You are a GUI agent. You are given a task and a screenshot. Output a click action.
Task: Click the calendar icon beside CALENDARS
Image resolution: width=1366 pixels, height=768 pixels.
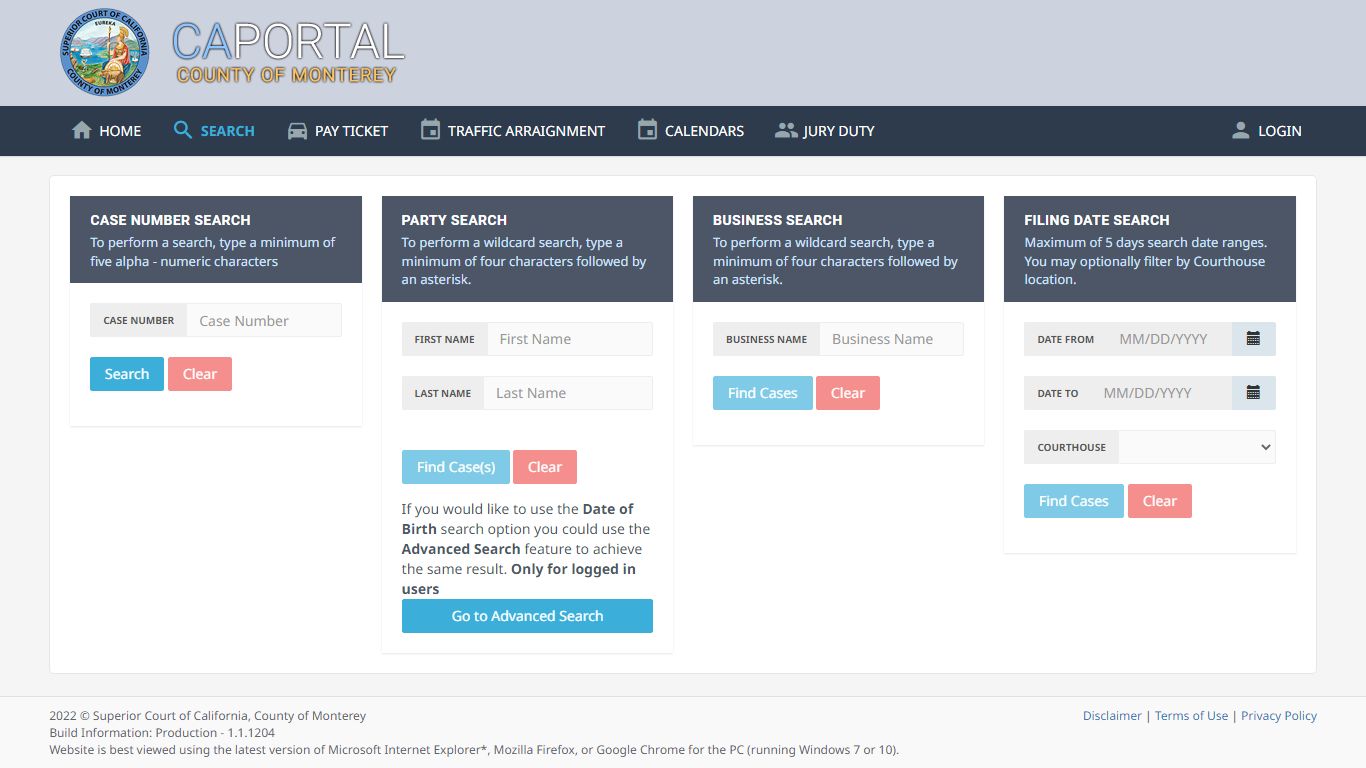coord(647,130)
